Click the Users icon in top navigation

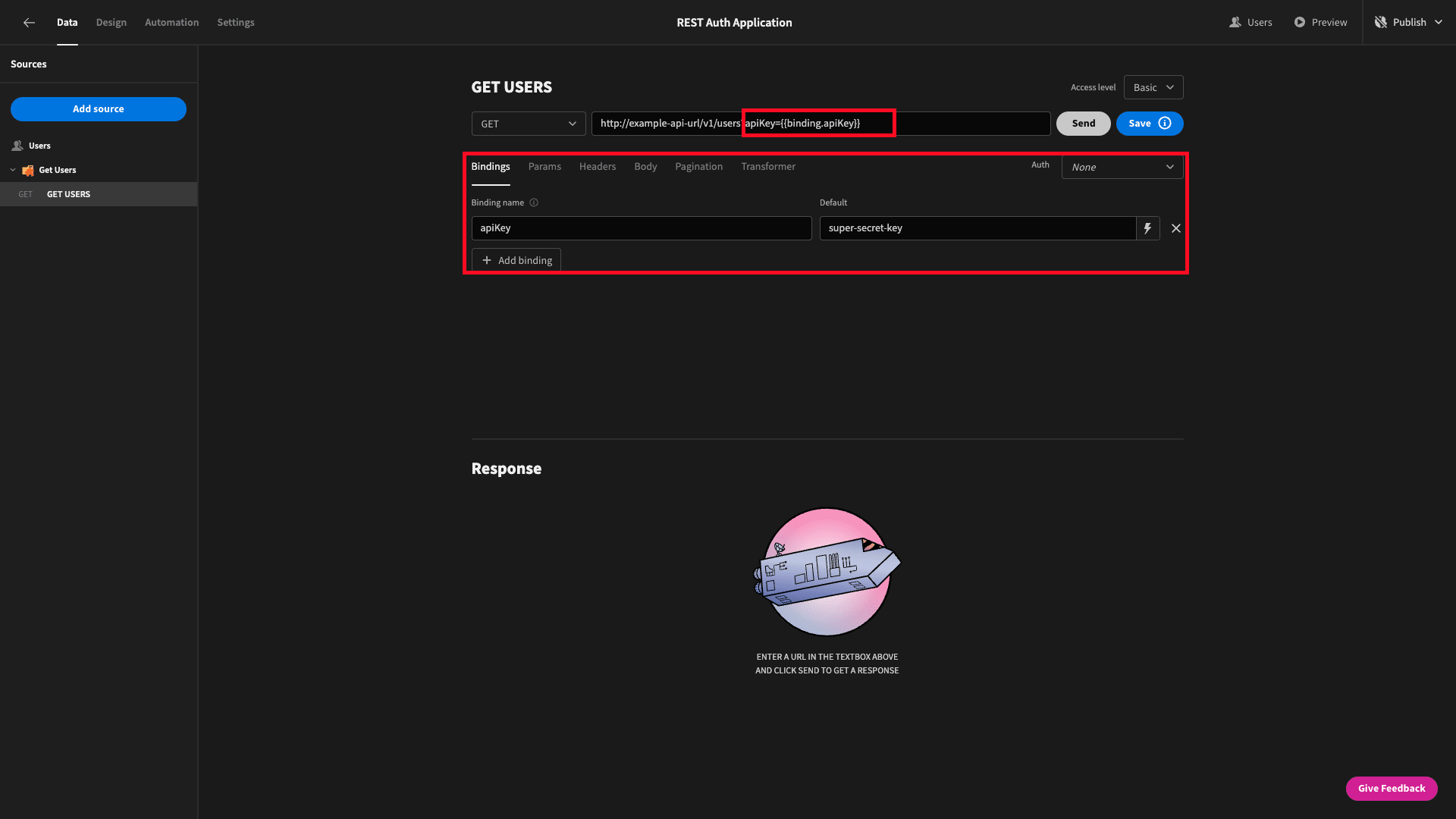coord(1234,22)
